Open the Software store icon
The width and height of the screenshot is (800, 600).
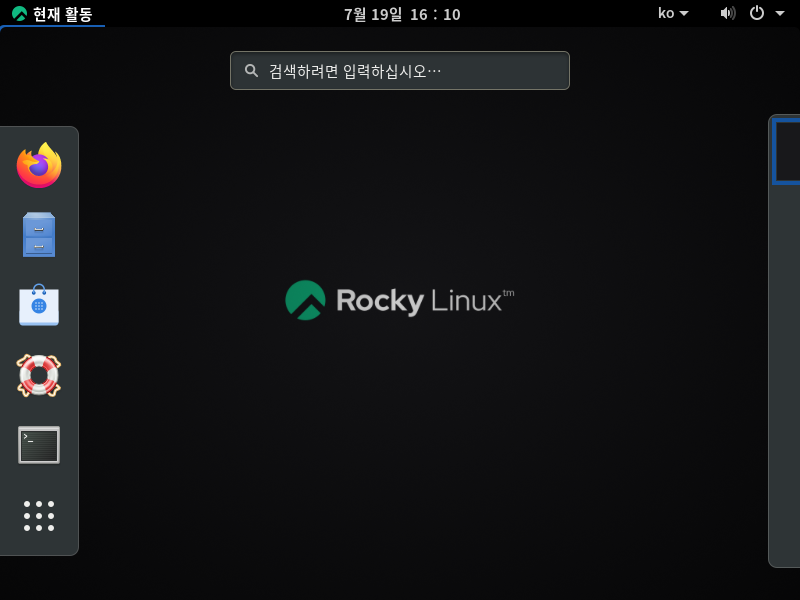tap(39, 305)
